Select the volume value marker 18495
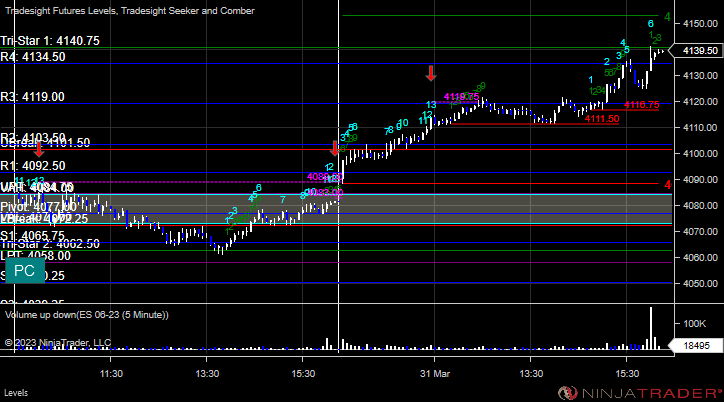The image size is (724, 402). [697, 346]
